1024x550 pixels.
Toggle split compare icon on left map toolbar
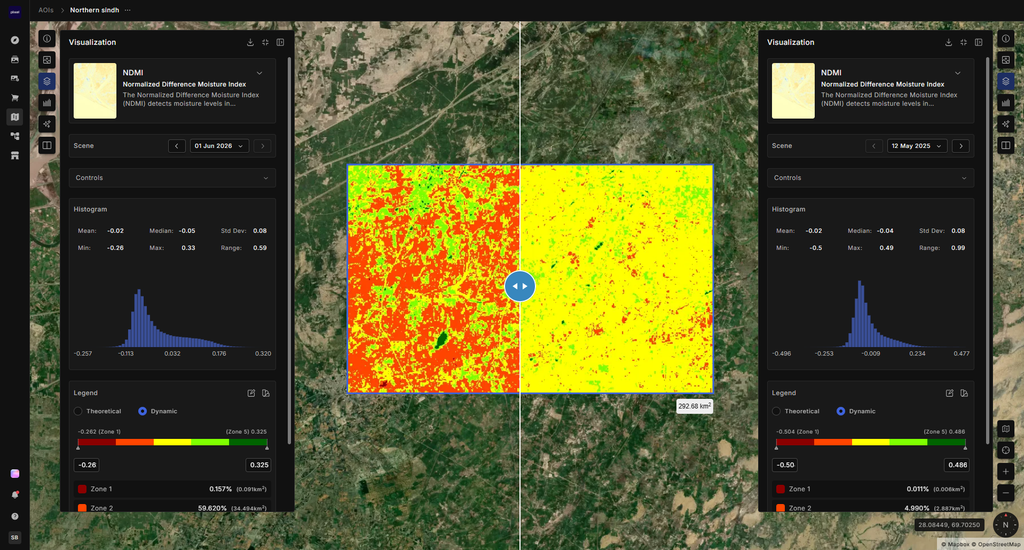pyautogui.click(x=47, y=145)
